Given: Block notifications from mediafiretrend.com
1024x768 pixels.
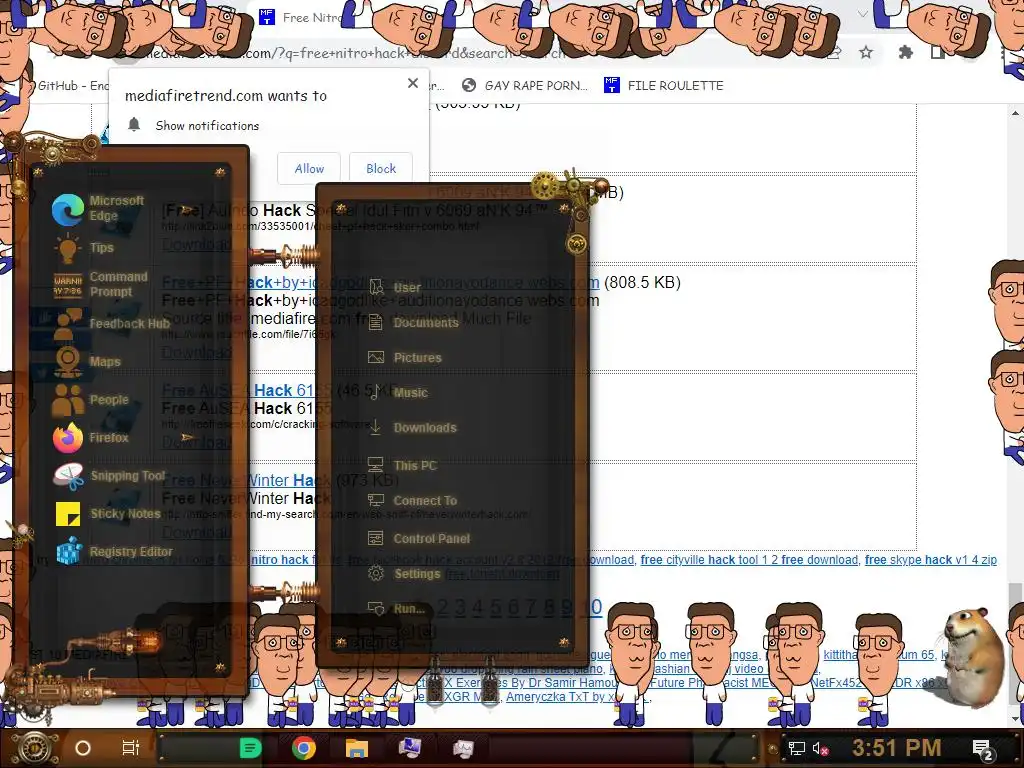Looking at the screenshot, I should tap(381, 168).
